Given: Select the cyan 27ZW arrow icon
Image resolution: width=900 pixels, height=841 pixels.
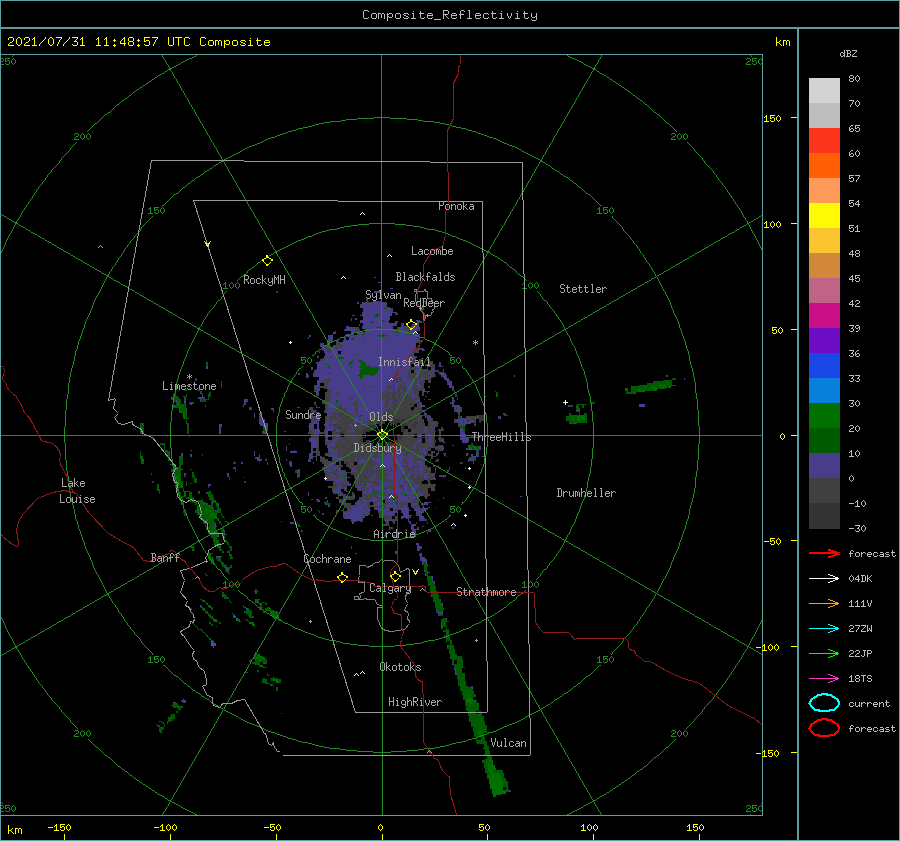Looking at the screenshot, I should [x=824, y=629].
